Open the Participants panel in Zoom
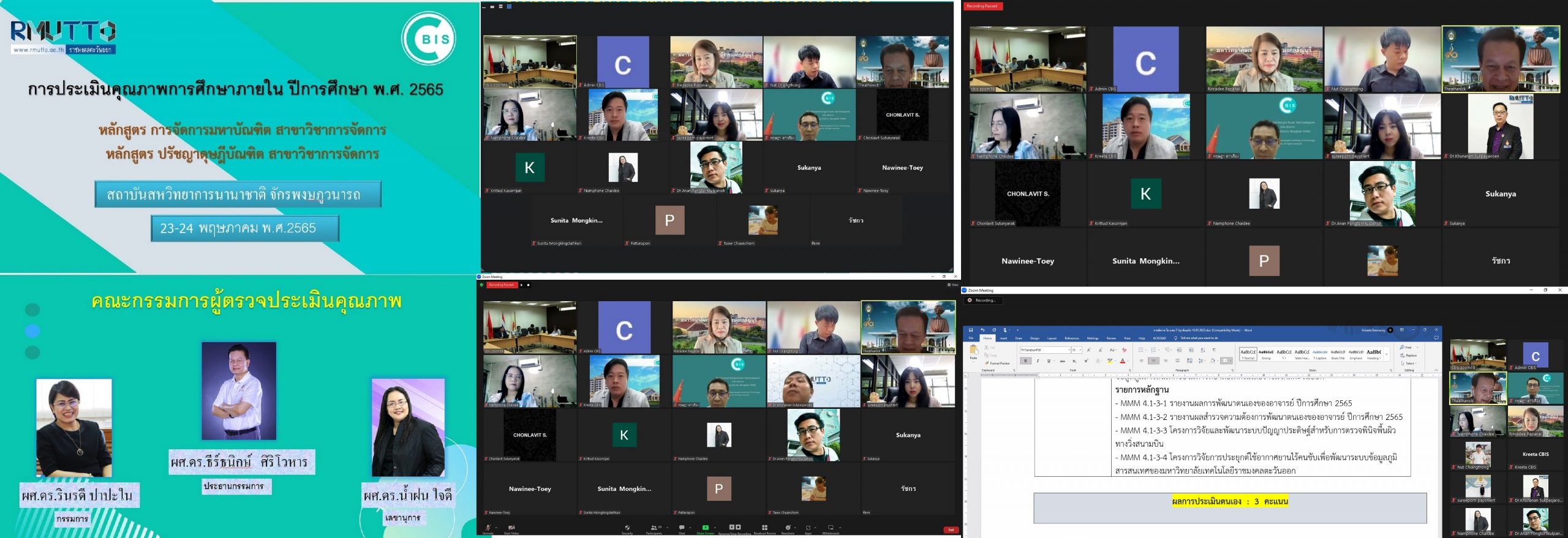The height and width of the screenshot is (538, 1568). pos(654,528)
